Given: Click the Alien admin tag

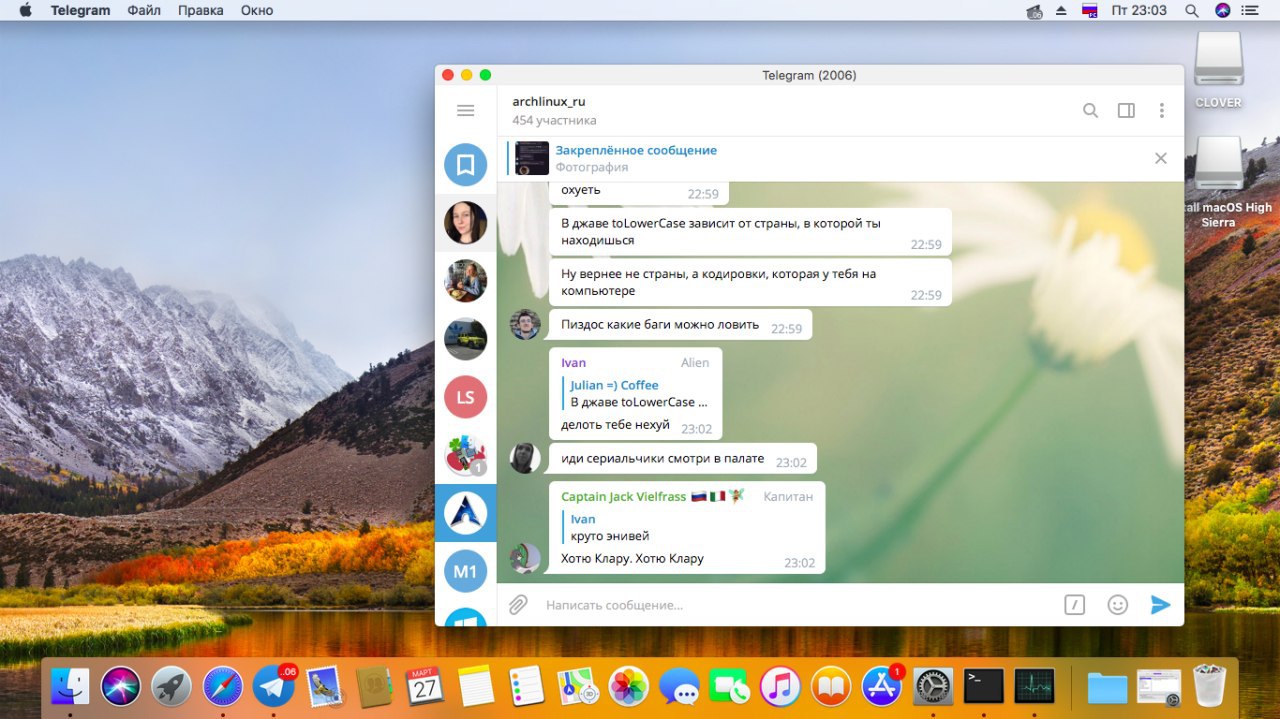Looking at the screenshot, I should tap(695, 363).
